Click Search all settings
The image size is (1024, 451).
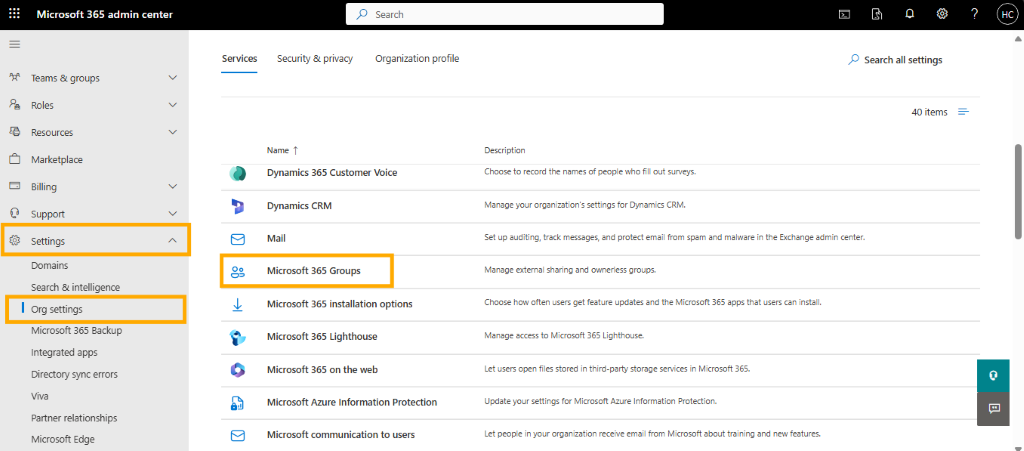(x=895, y=59)
